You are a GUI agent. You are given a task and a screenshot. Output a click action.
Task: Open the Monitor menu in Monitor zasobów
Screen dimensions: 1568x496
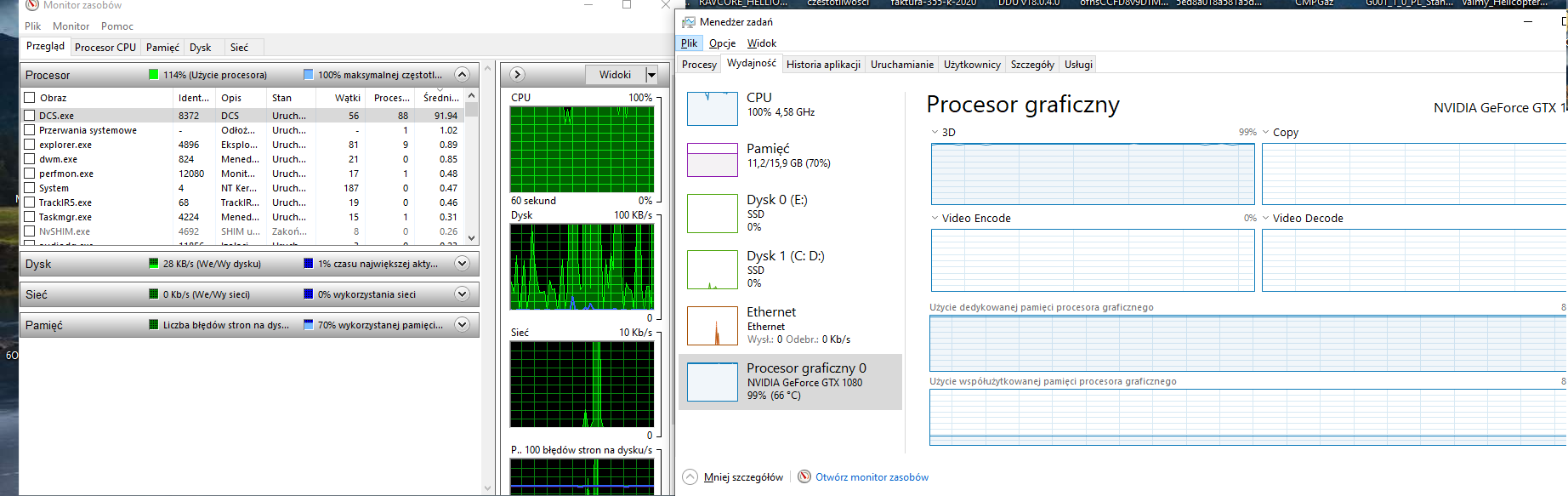click(x=71, y=26)
